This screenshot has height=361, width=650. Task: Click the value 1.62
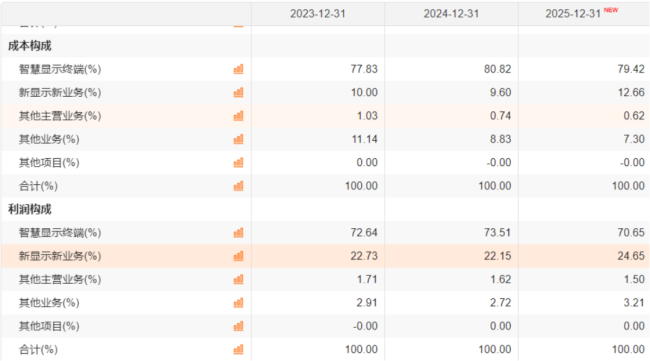(500, 279)
